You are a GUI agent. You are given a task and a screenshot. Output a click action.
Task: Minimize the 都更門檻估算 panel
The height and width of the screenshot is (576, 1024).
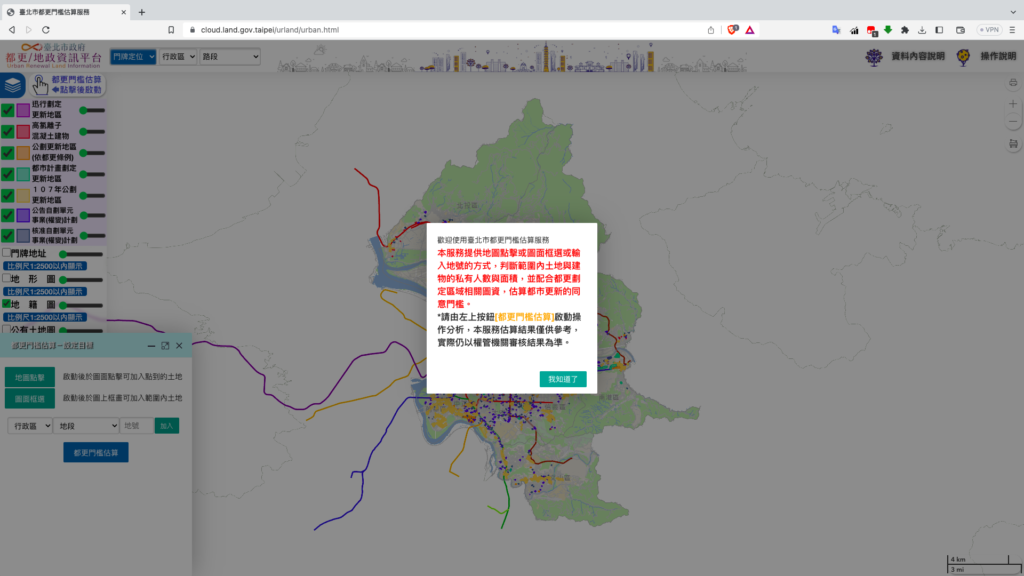pos(152,345)
